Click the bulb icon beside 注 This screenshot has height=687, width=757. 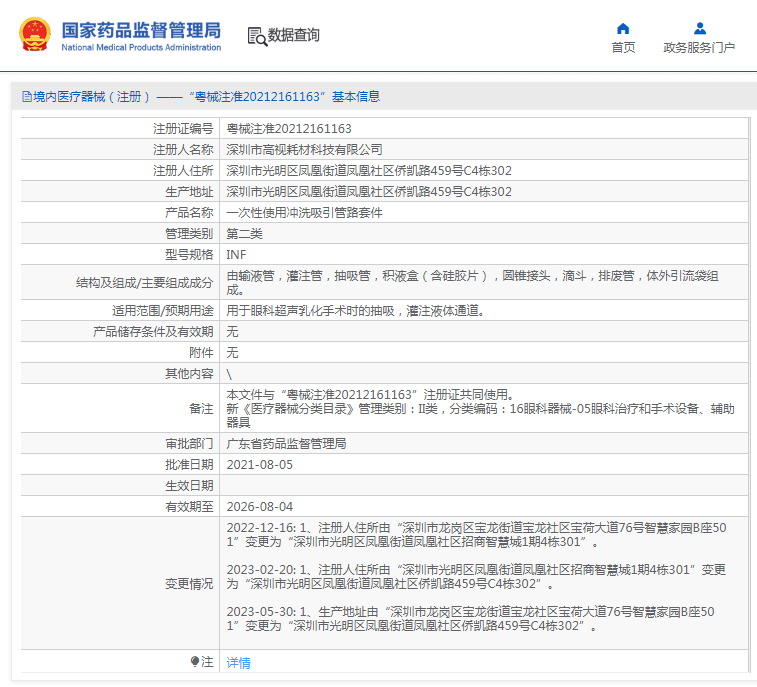tap(195, 661)
